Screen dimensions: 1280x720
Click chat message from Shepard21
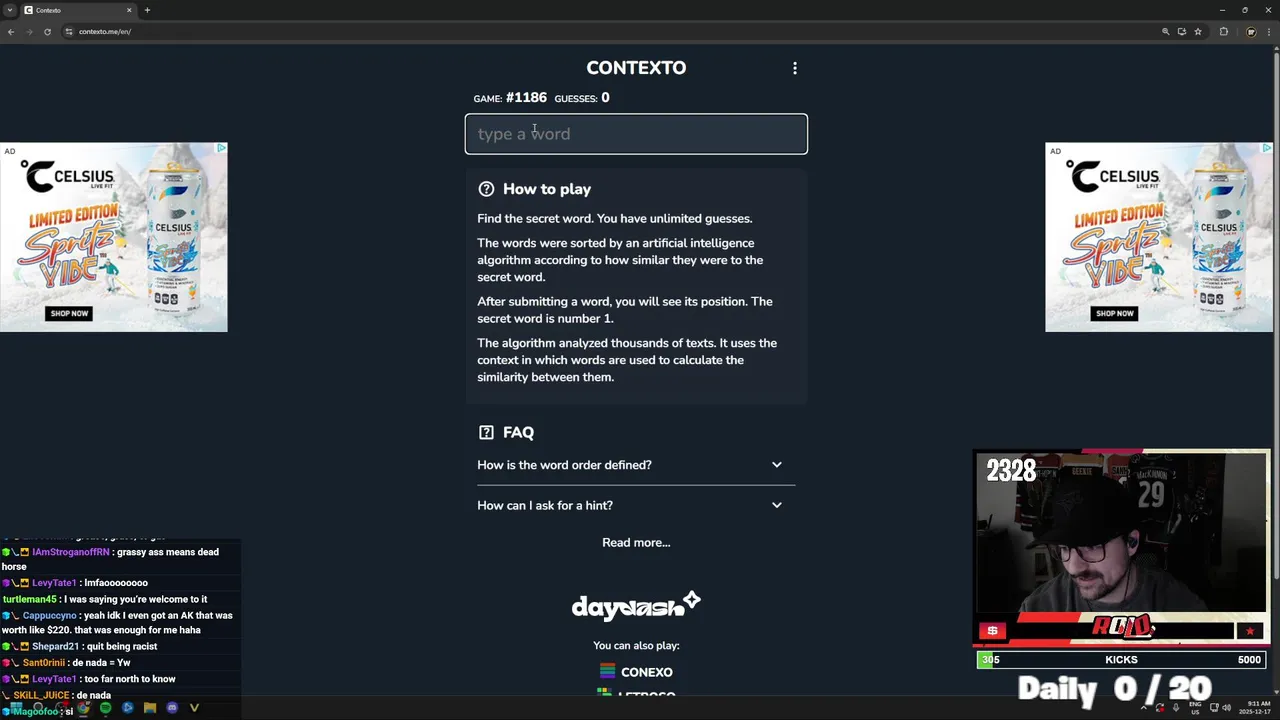click(80, 646)
